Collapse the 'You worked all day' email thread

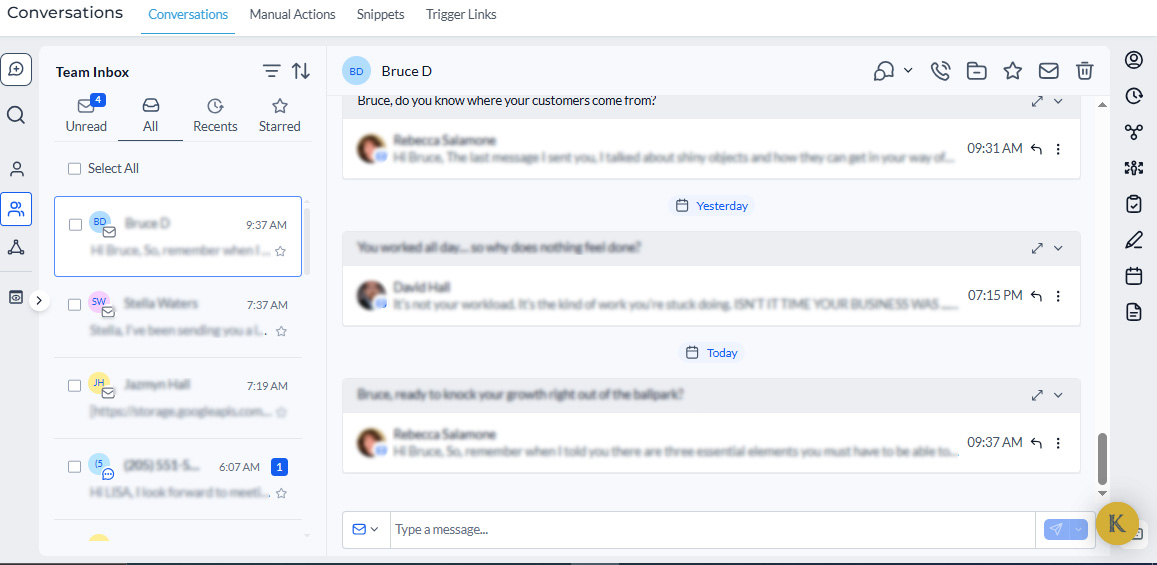[1058, 249]
